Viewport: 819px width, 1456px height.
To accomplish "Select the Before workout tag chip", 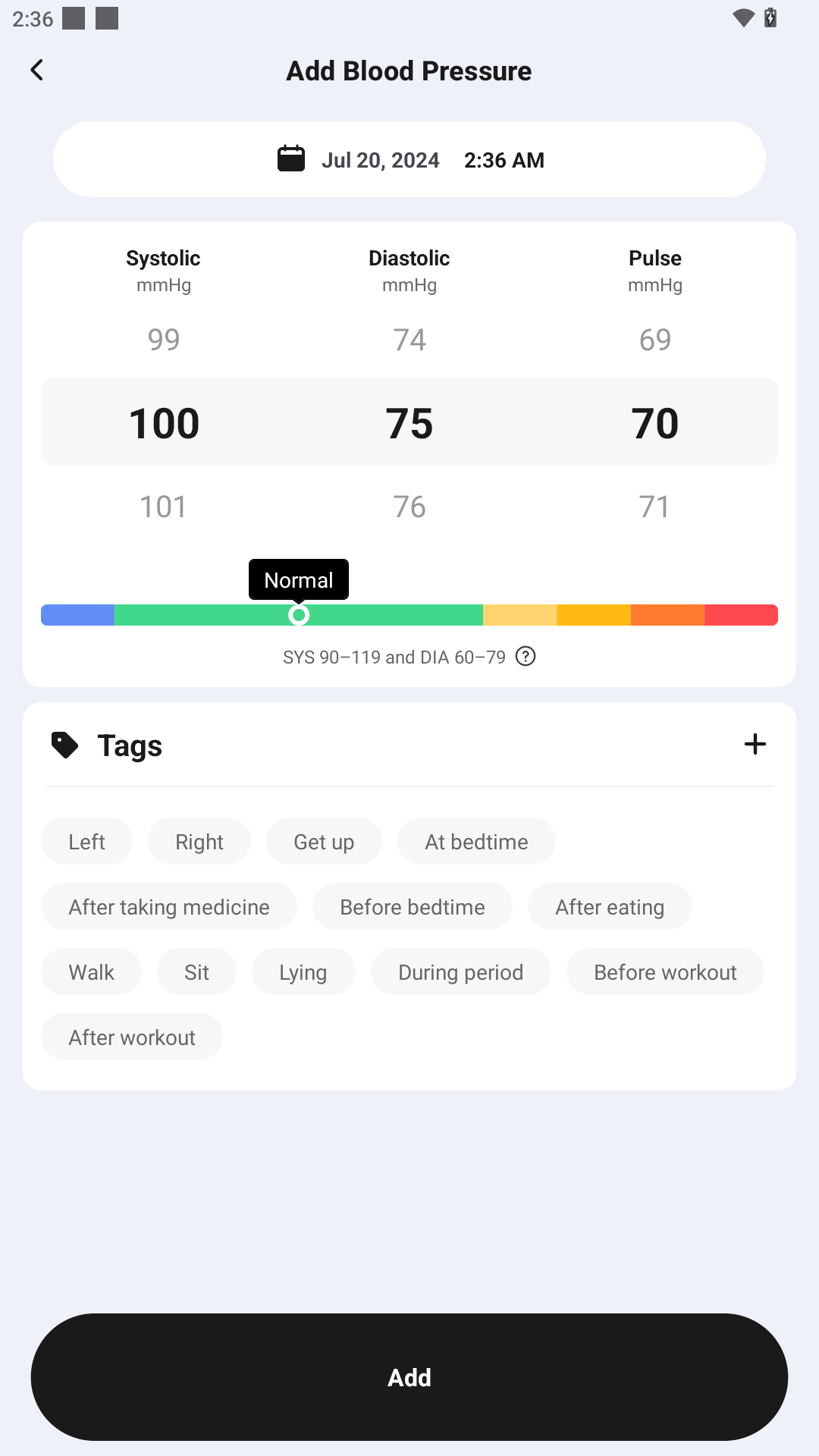I will click(x=665, y=971).
